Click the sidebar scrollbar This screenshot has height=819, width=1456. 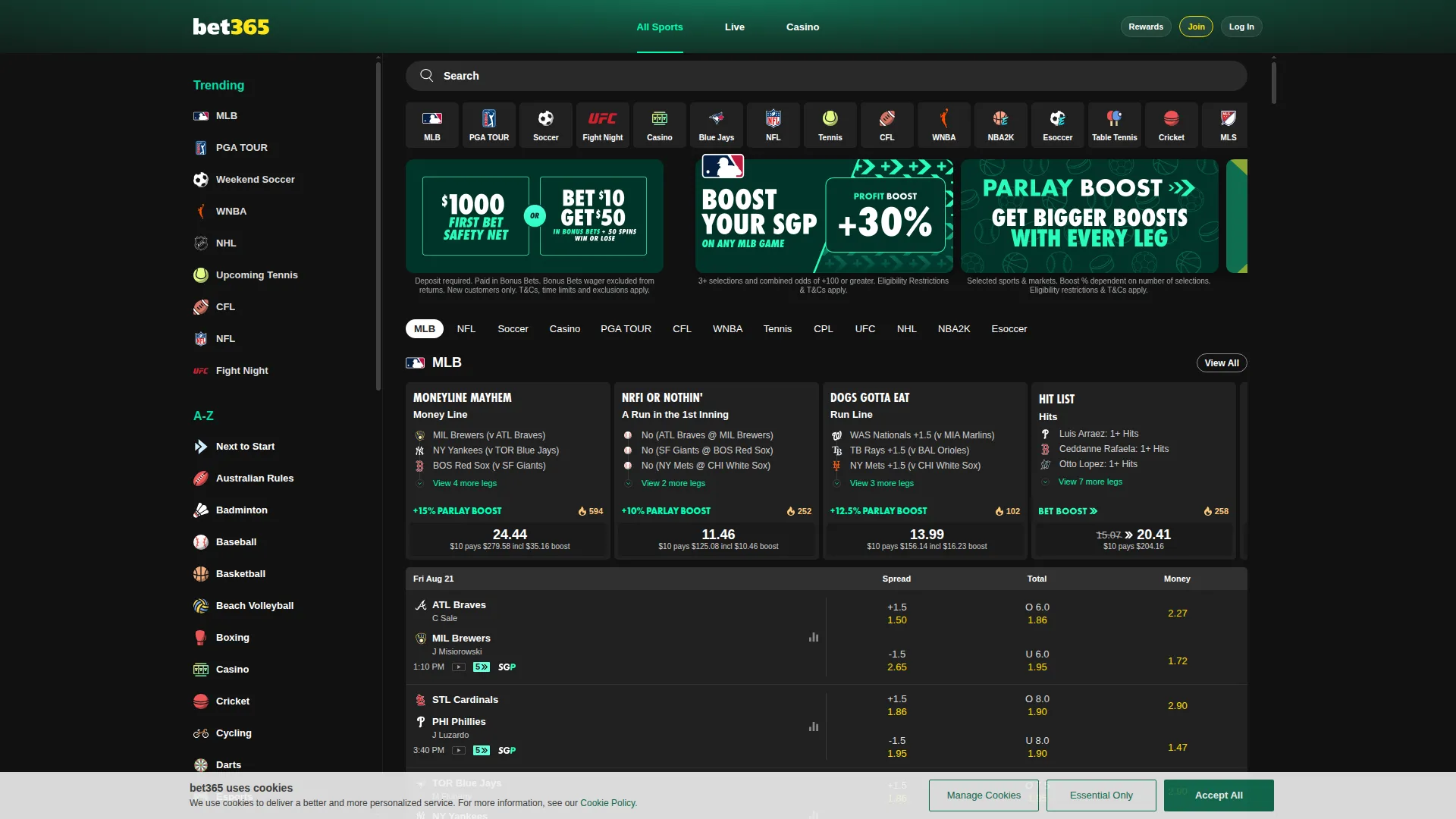click(378, 226)
